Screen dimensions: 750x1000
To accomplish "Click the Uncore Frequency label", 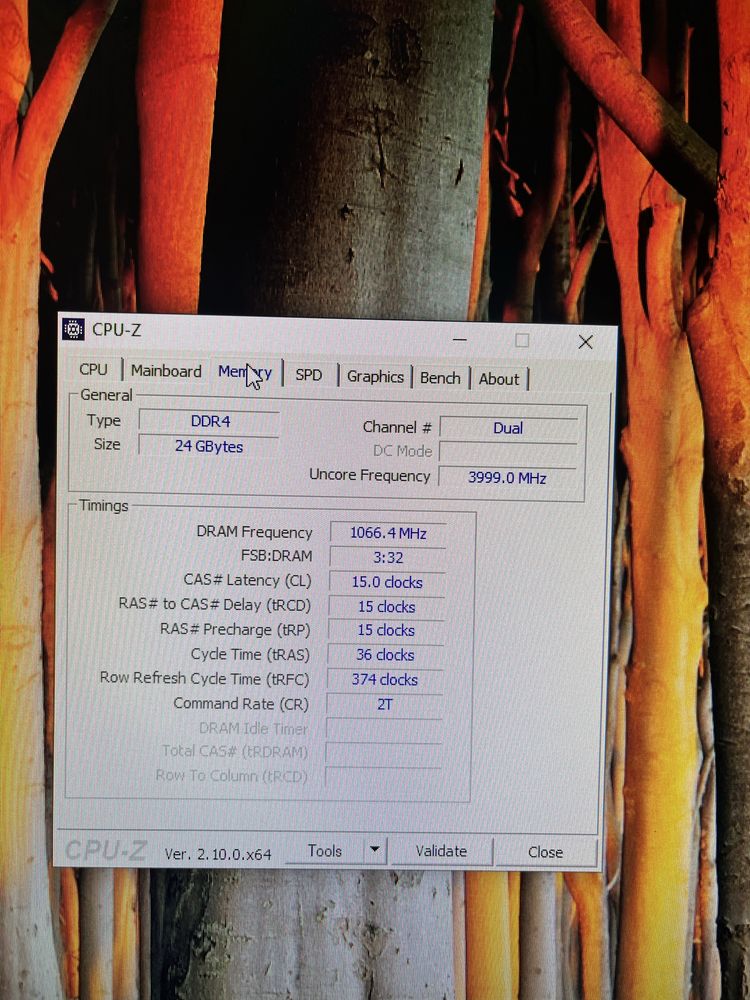I will pos(370,475).
